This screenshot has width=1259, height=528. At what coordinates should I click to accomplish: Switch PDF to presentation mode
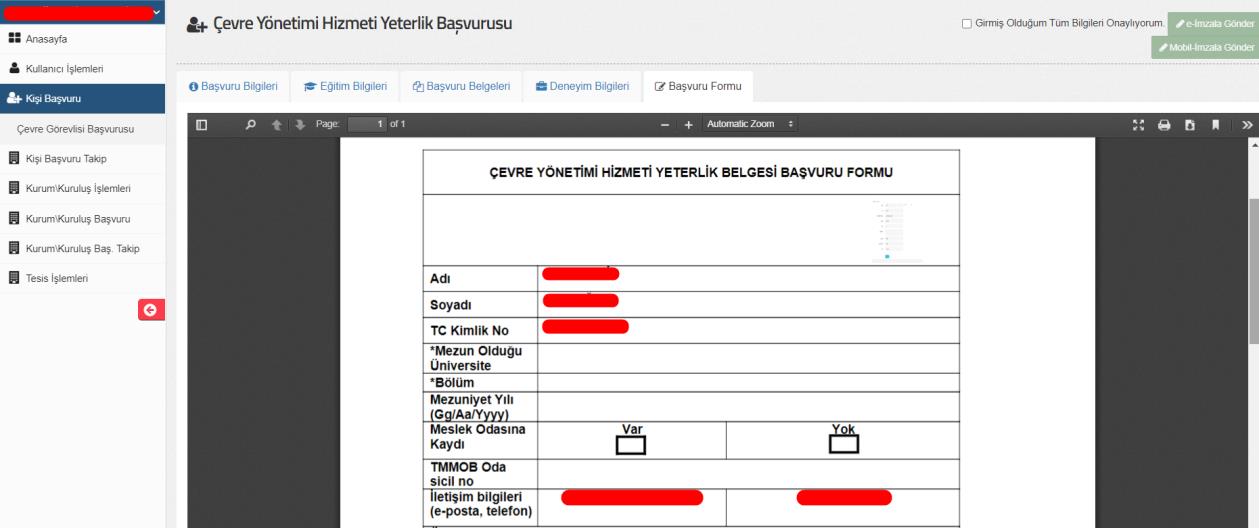[1140, 124]
